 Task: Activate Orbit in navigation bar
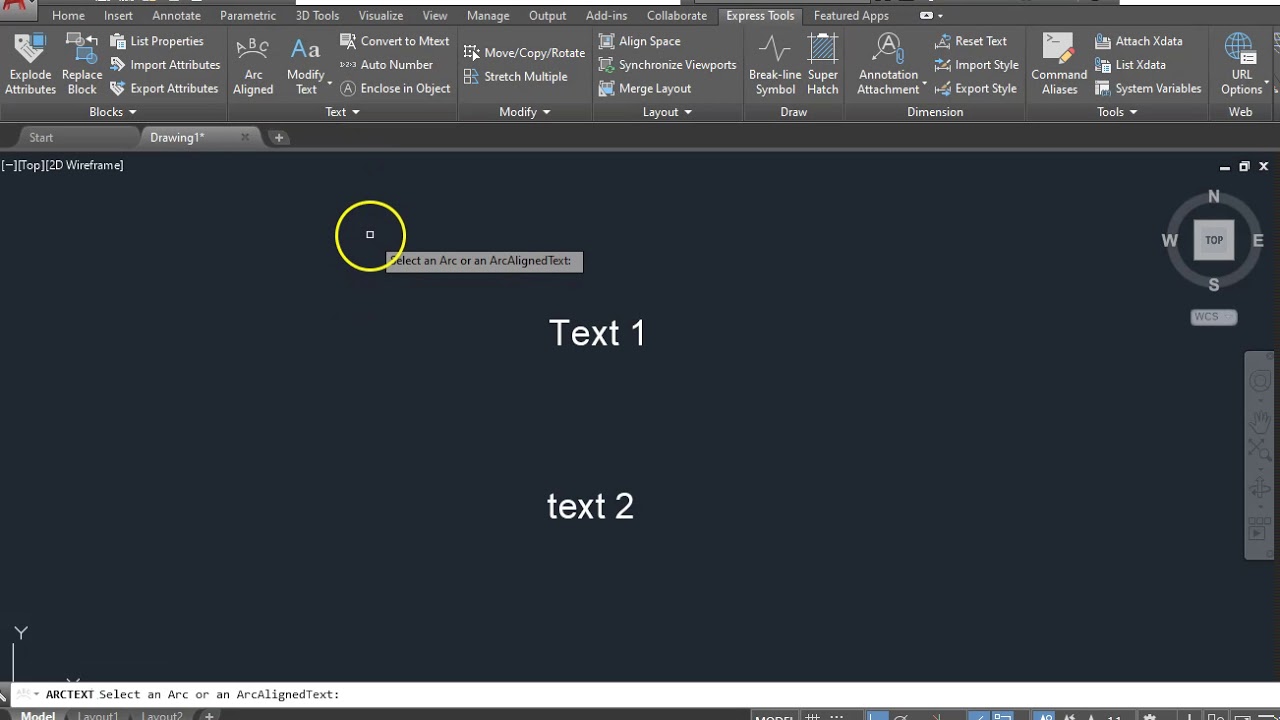coord(1259,489)
